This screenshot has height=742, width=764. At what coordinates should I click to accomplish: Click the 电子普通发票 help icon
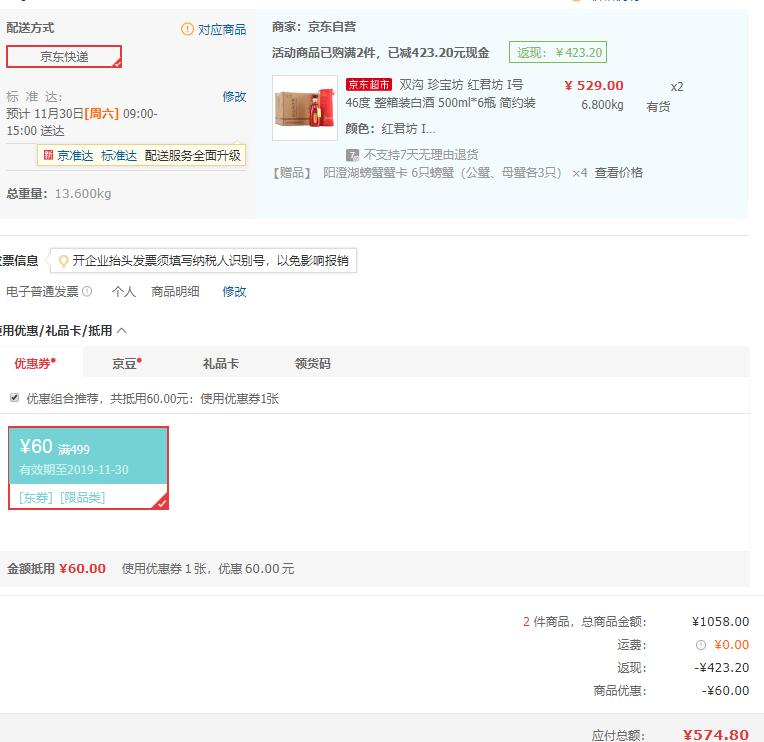(87, 291)
